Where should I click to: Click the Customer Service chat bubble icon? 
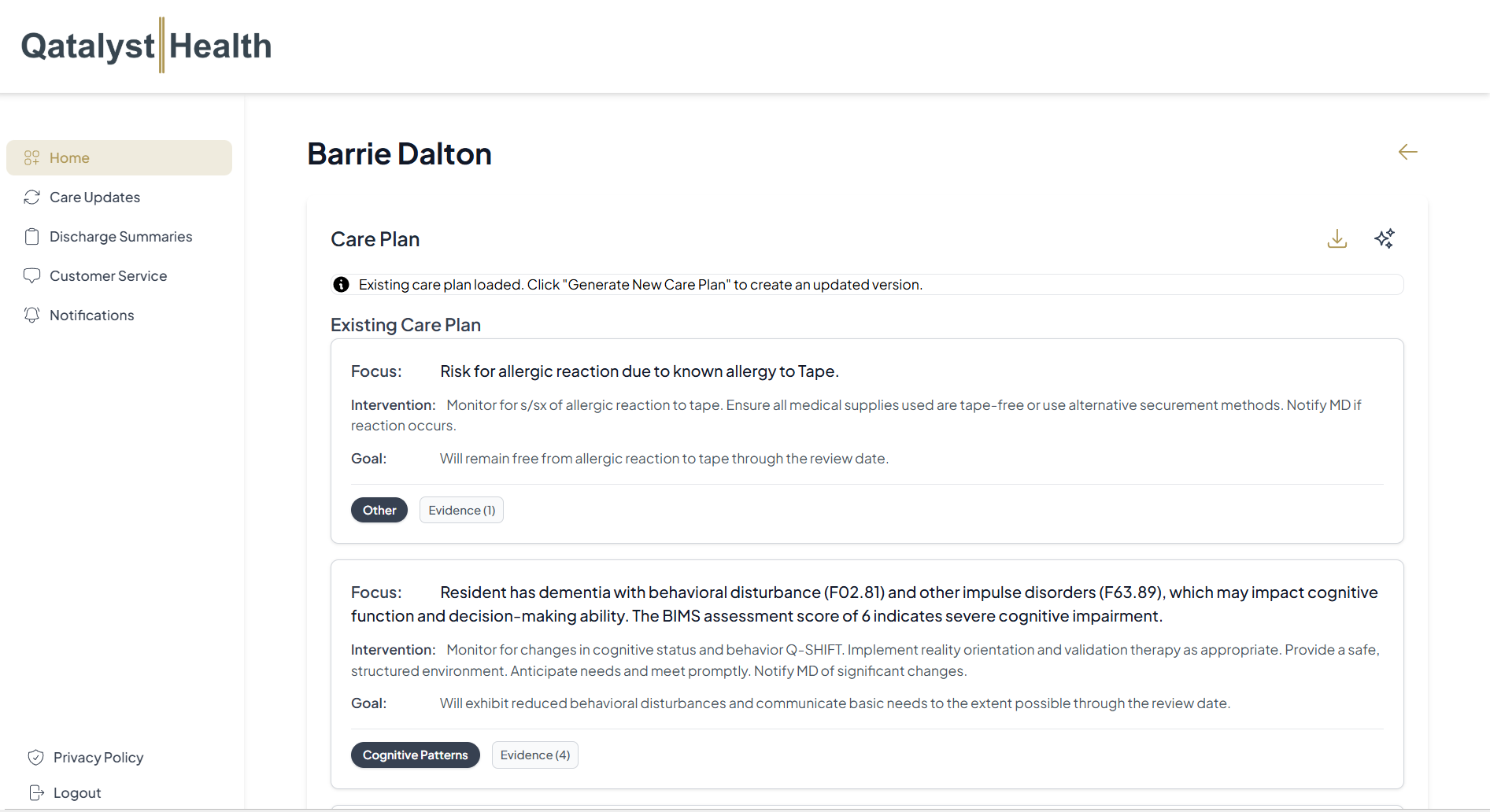31,276
